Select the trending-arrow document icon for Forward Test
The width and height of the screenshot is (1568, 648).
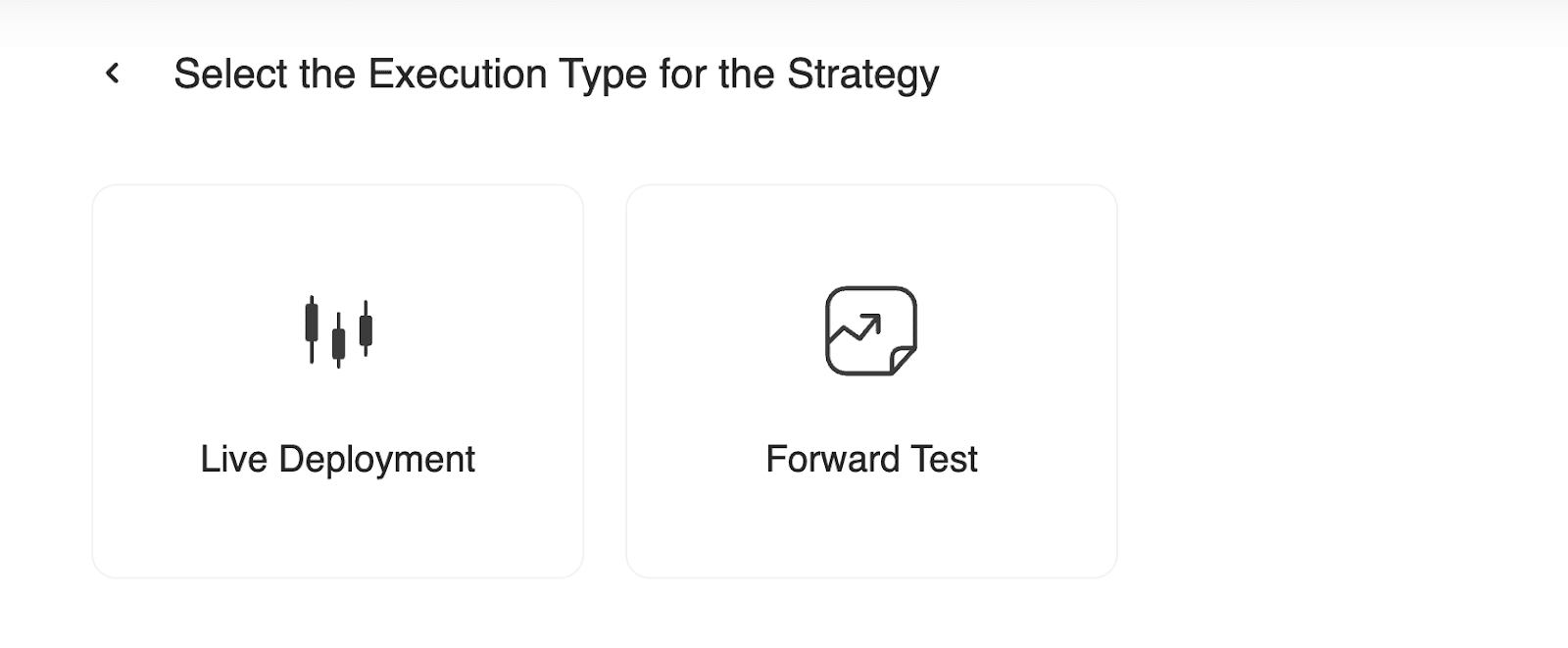871,330
